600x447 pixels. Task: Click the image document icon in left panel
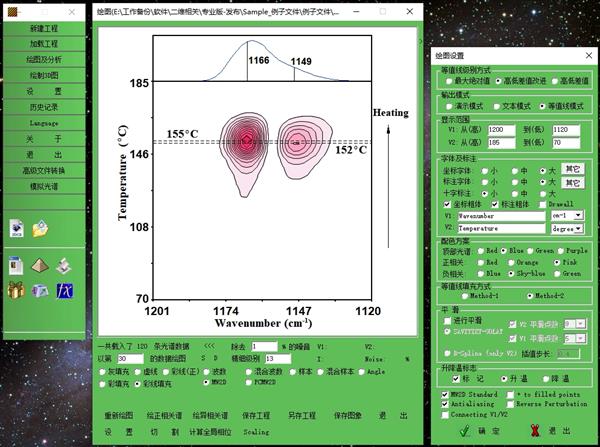tap(16, 230)
